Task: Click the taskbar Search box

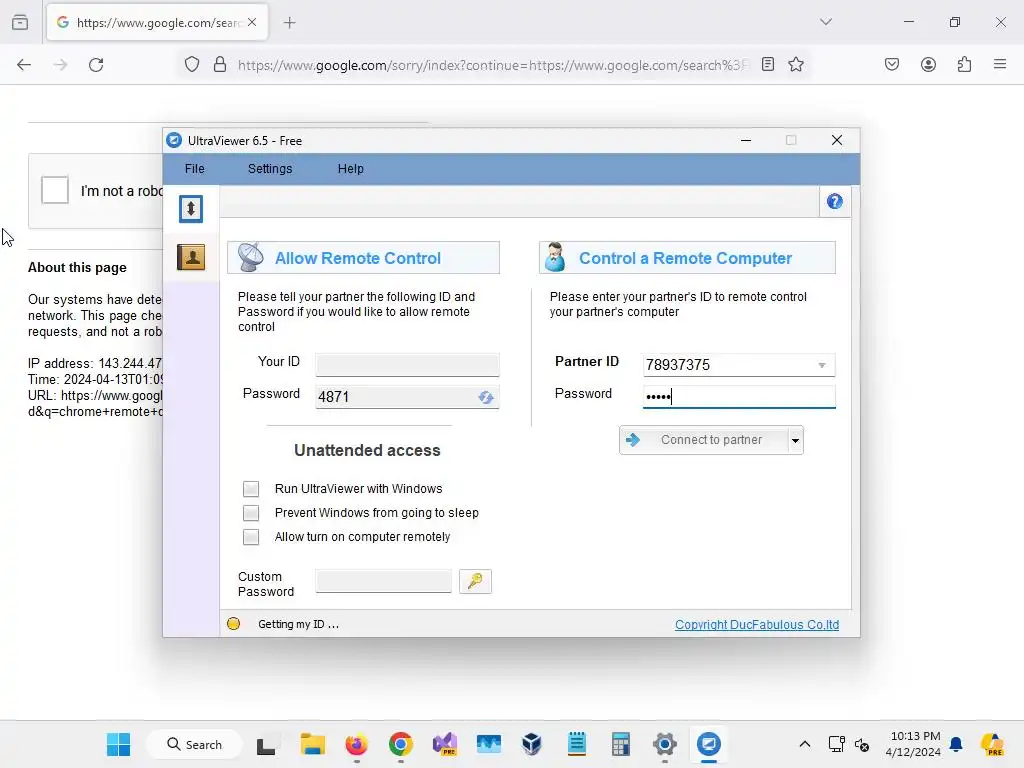Action: pos(195,744)
